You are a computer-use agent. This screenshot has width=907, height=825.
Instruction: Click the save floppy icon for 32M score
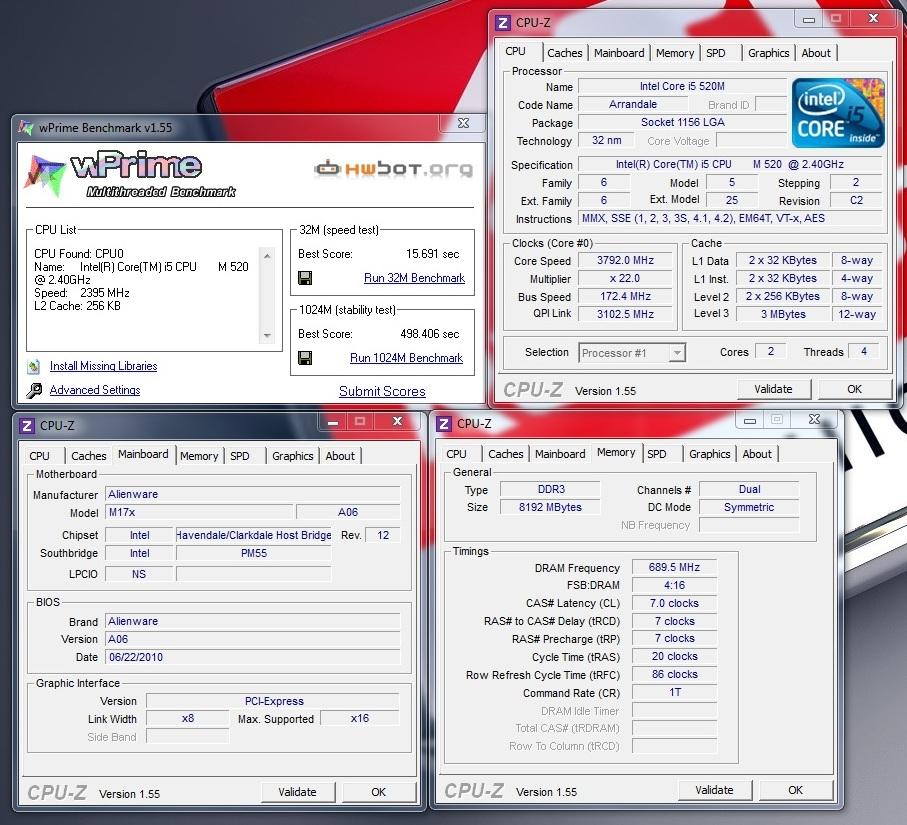(x=305, y=278)
